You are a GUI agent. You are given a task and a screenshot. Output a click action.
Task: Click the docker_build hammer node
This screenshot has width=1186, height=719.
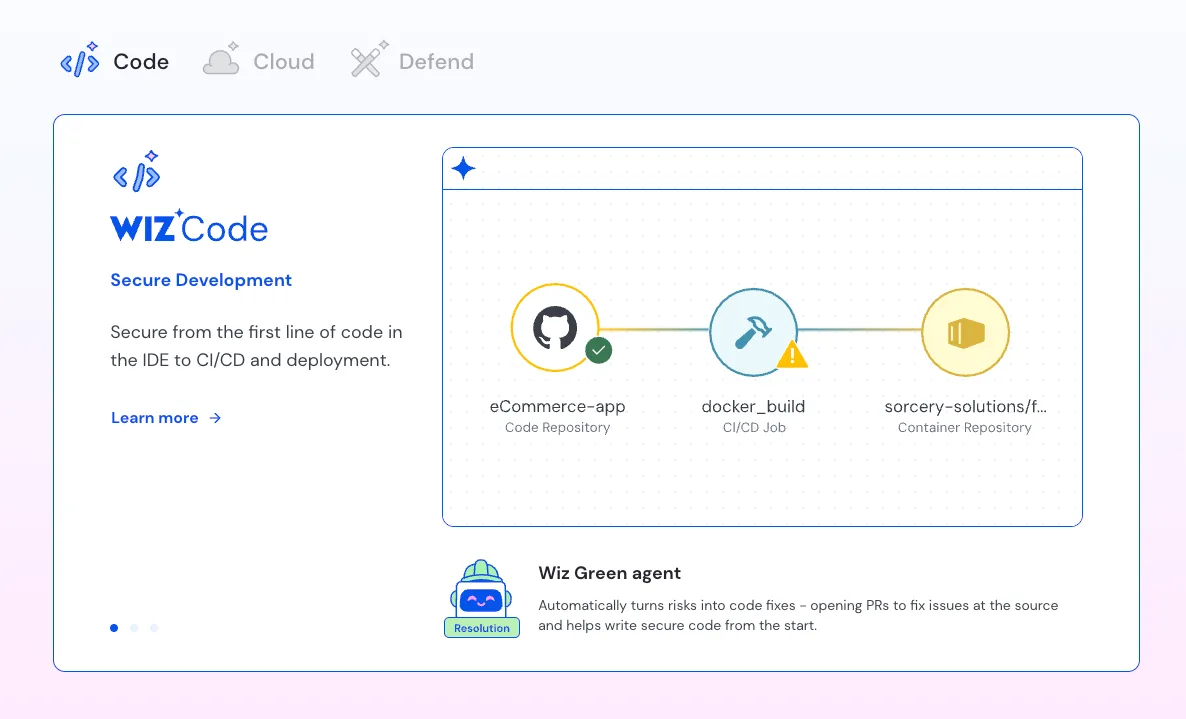(753, 332)
